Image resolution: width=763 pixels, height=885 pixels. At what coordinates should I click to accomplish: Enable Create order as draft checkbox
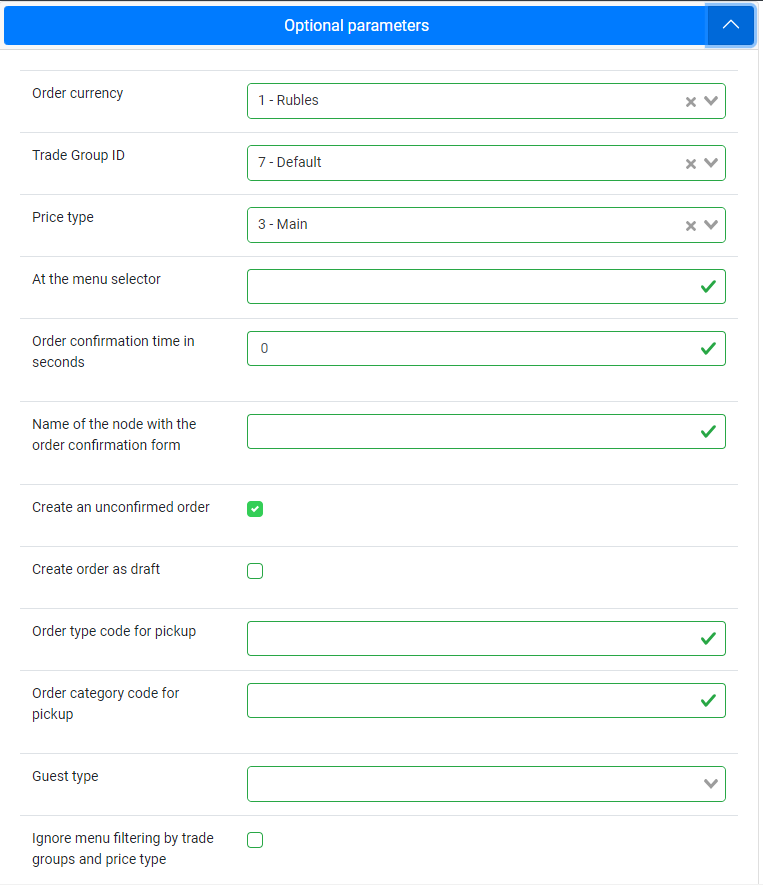(x=255, y=571)
